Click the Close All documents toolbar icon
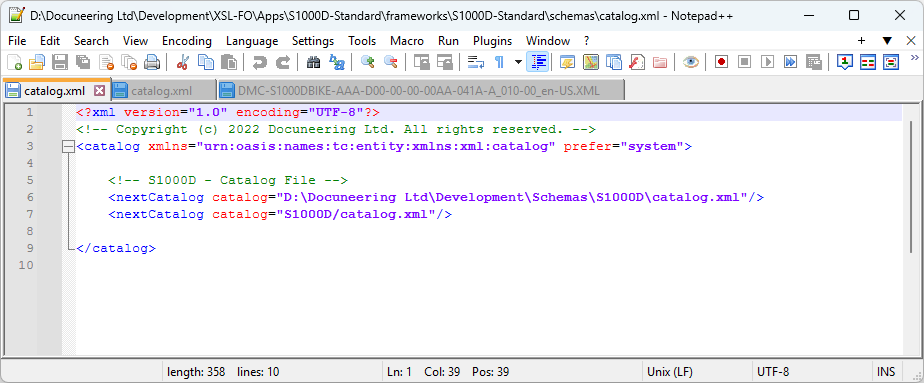 point(129,62)
